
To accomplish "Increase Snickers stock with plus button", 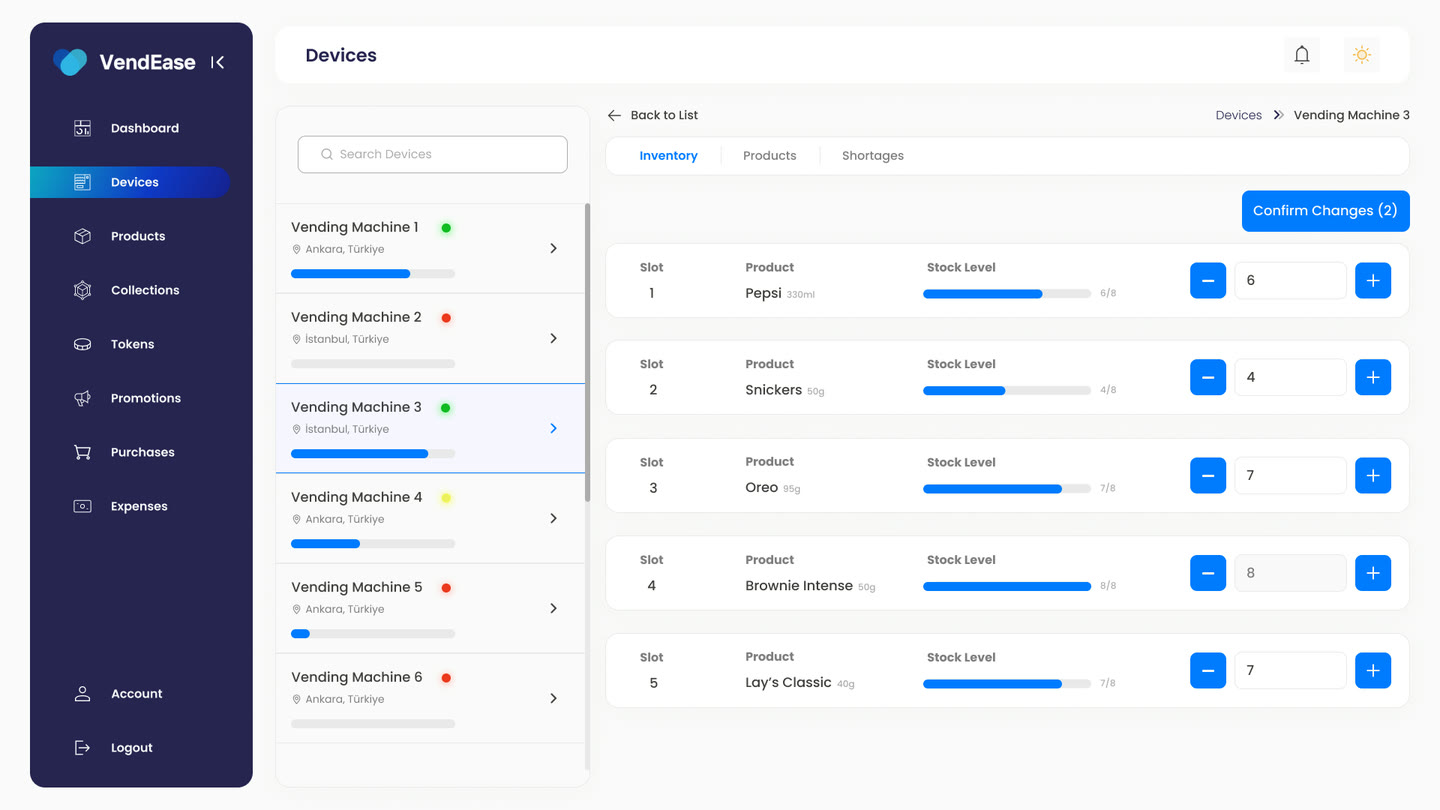I will [1373, 377].
